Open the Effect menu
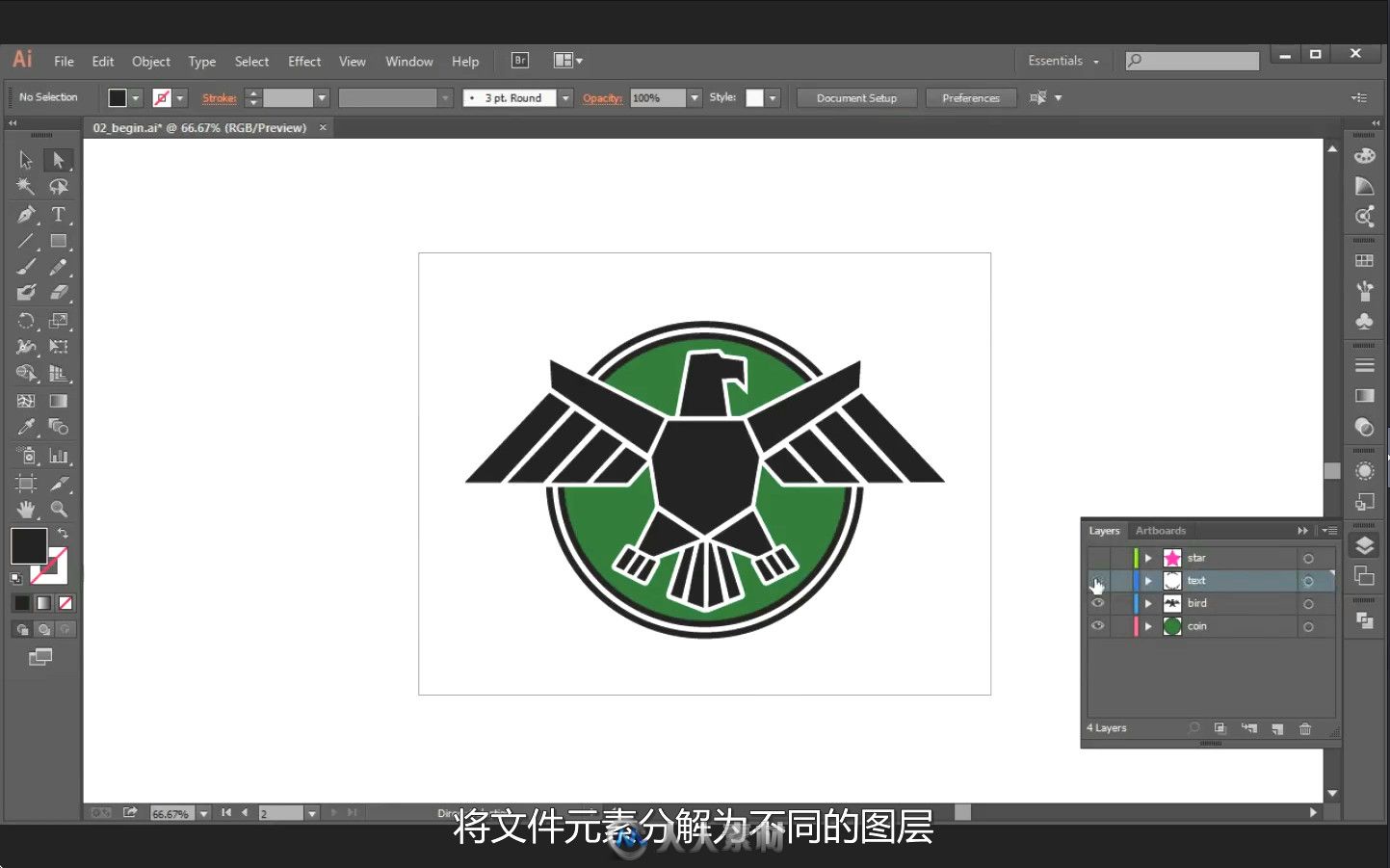Screen dimensions: 1390x868 tap(304, 62)
